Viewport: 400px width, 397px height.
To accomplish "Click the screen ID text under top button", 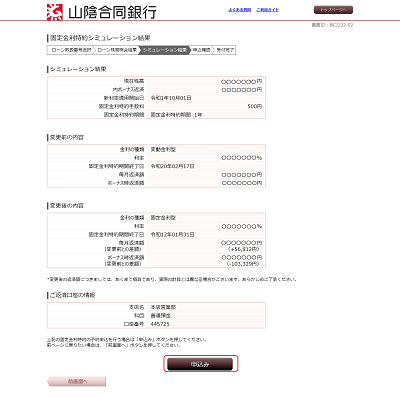I will pyautogui.click(x=332, y=25).
